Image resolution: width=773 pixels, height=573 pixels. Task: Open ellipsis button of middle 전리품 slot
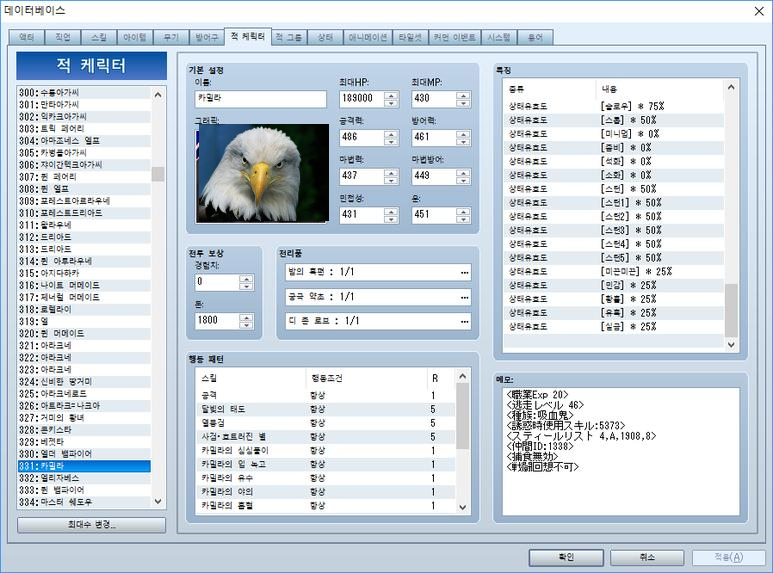tap(464, 297)
